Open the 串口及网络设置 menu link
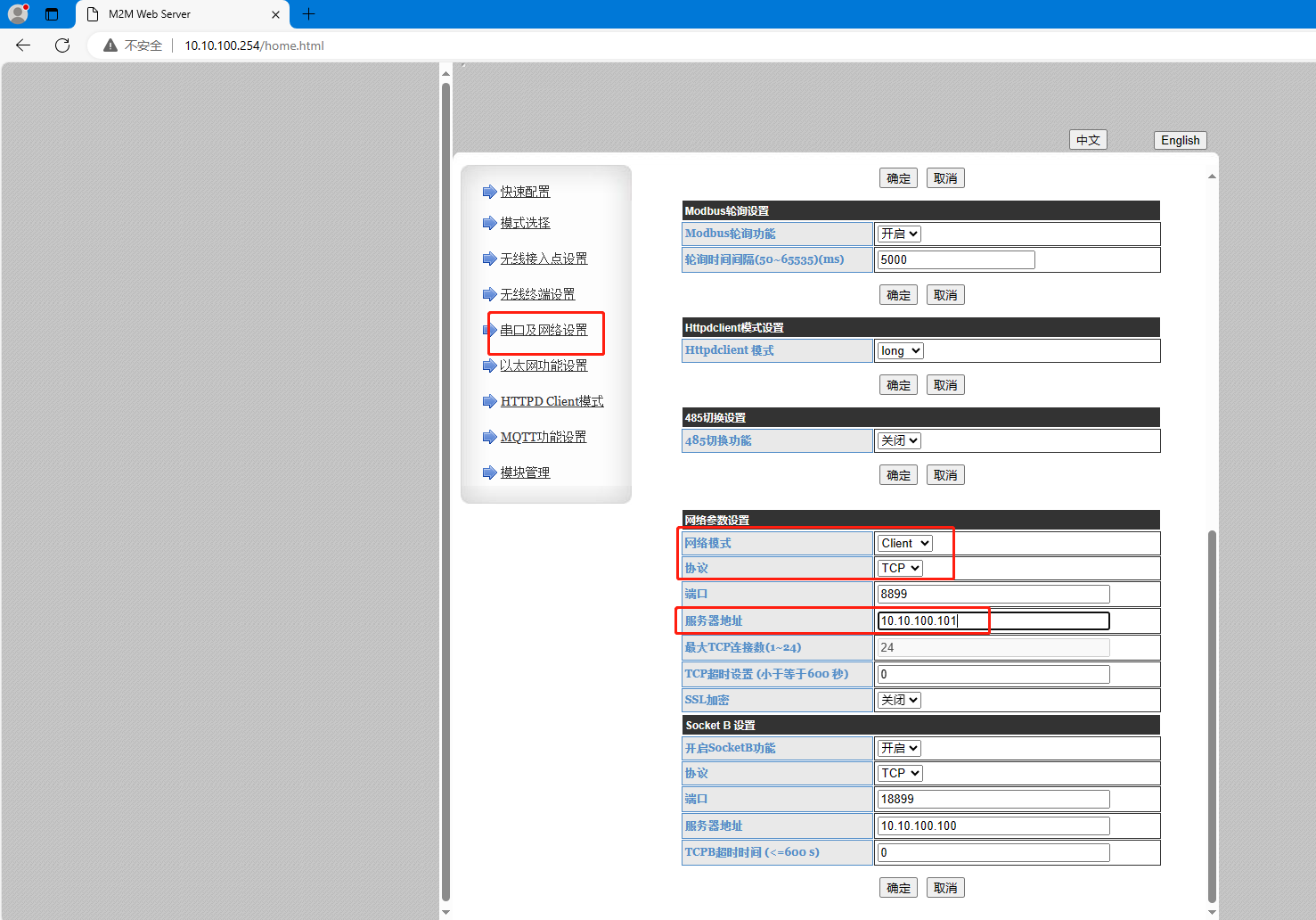 click(544, 330)
